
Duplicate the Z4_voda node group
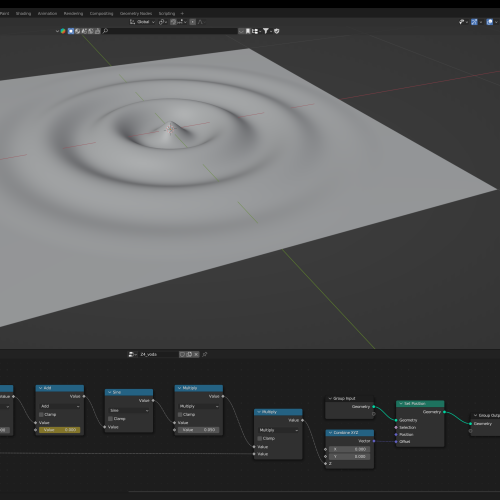pyautogui.click(x=189, y=354)
